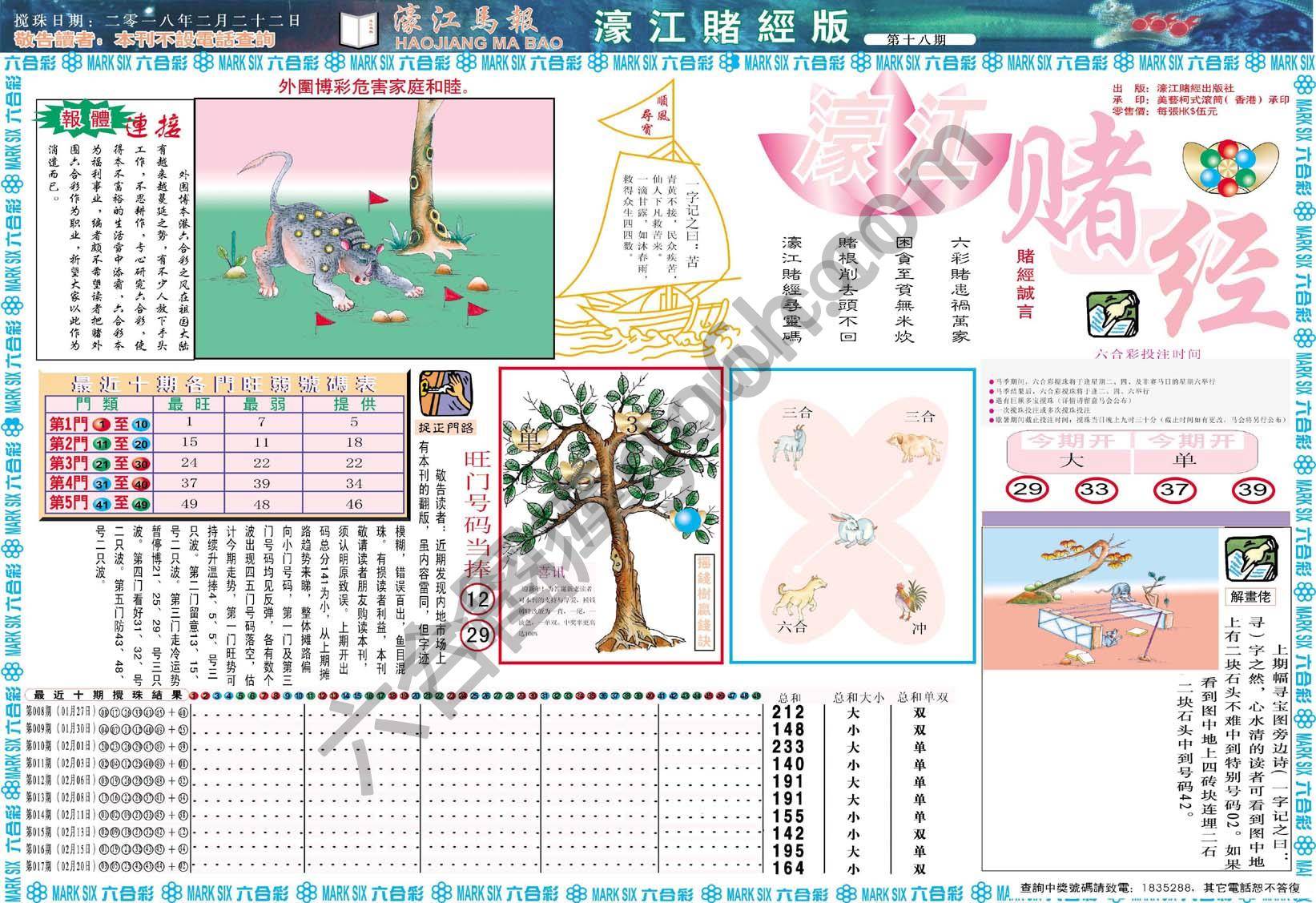Click red-circled number 37 below 今期开

point(1174,490)
